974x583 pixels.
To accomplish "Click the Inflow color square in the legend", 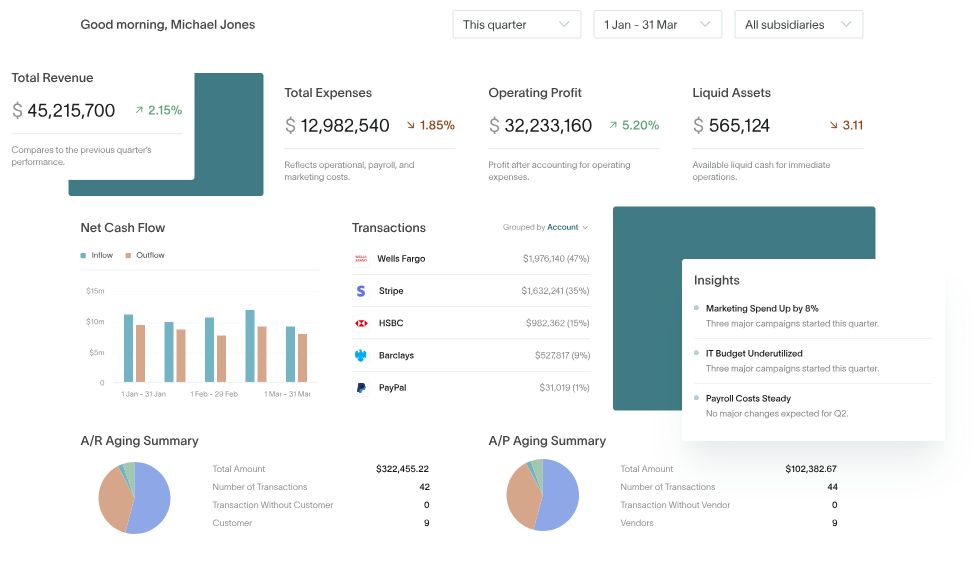I will click(x=83, y=255).
